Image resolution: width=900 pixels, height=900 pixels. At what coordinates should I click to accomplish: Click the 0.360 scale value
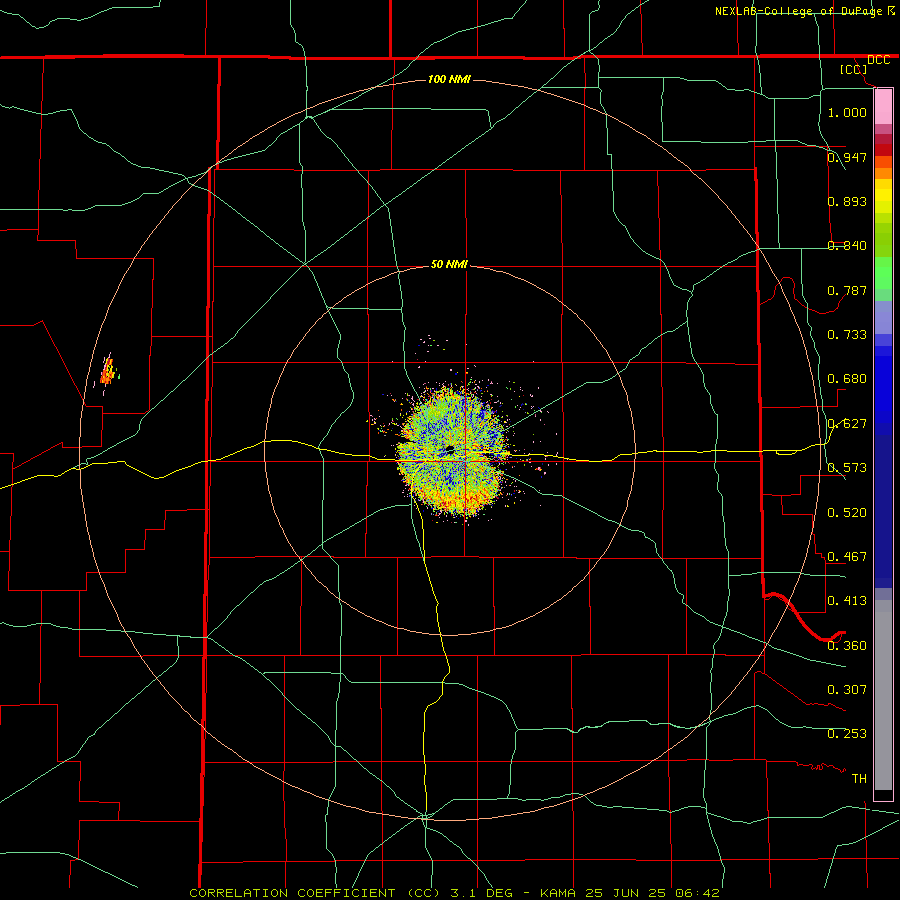click(x=847, y=645)
